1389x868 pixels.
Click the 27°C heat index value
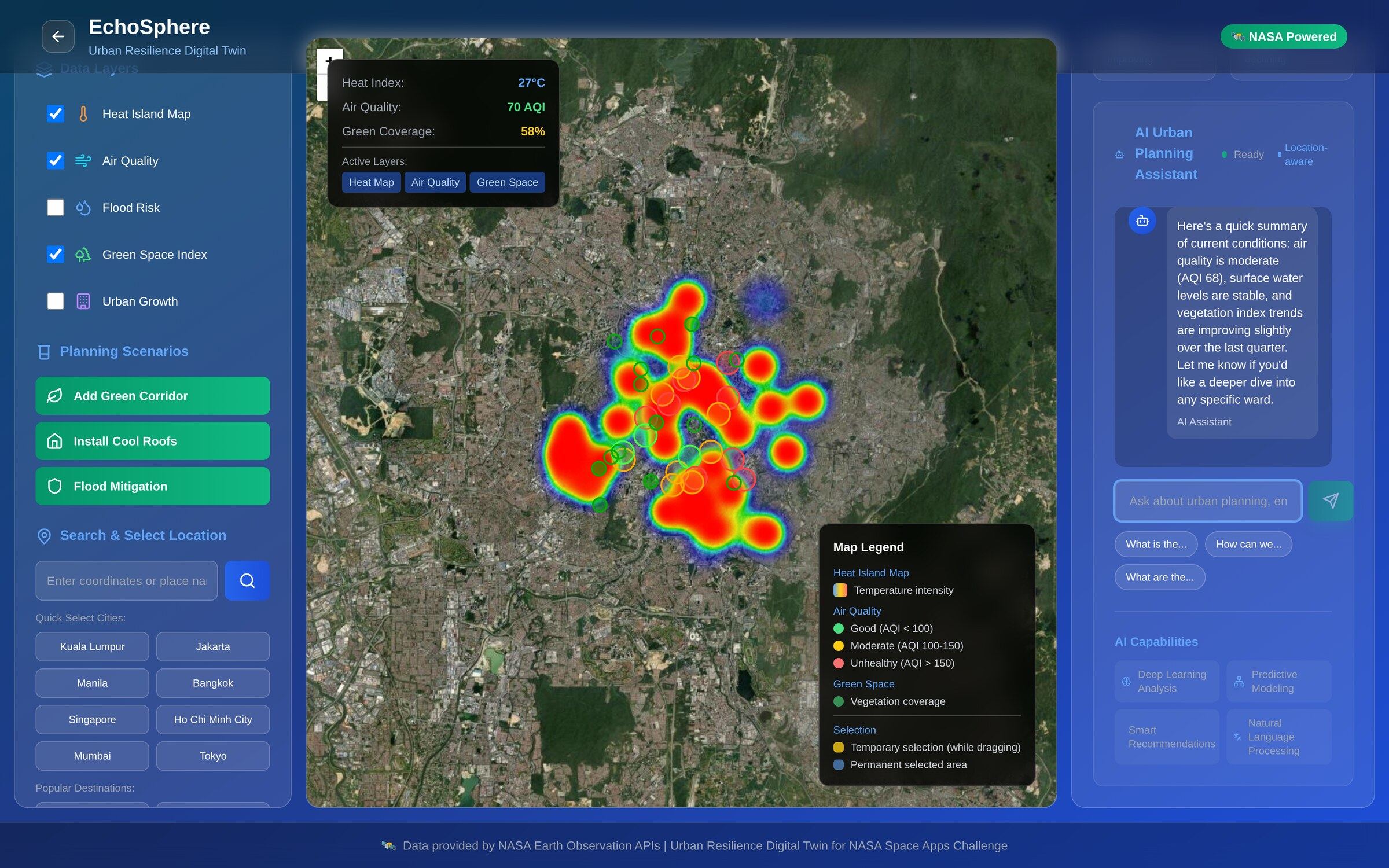pyautogui.click(x=531, y=83)
